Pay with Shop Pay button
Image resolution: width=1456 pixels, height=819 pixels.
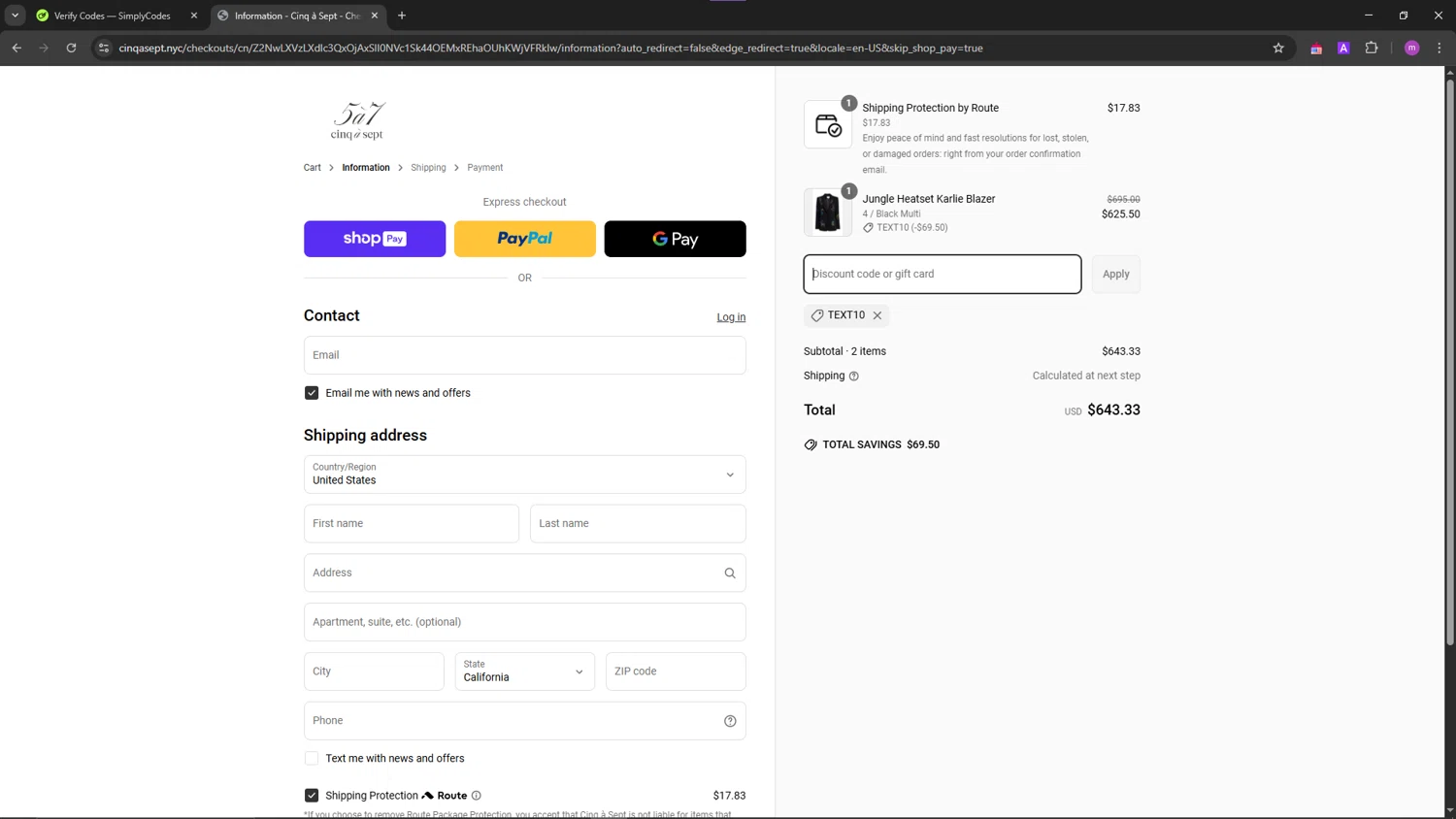click(x=375, y=239)
